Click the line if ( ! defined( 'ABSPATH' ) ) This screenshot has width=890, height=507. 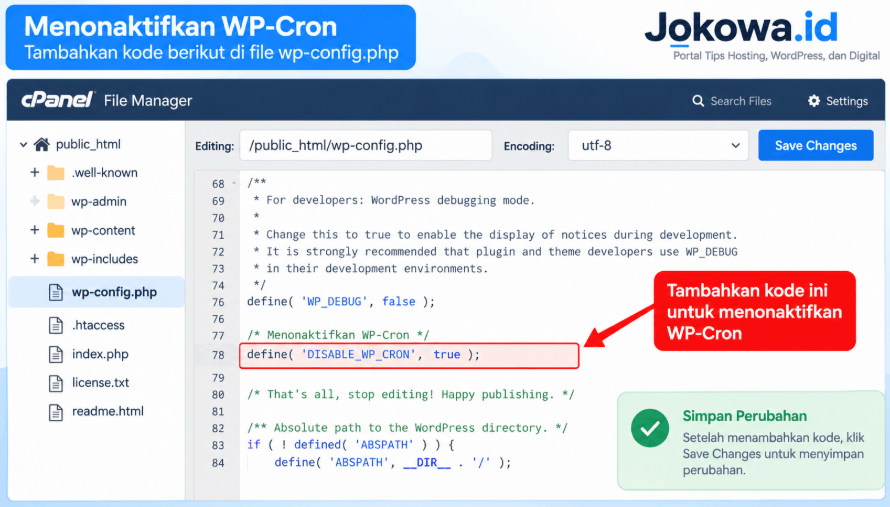pos(351,445)
